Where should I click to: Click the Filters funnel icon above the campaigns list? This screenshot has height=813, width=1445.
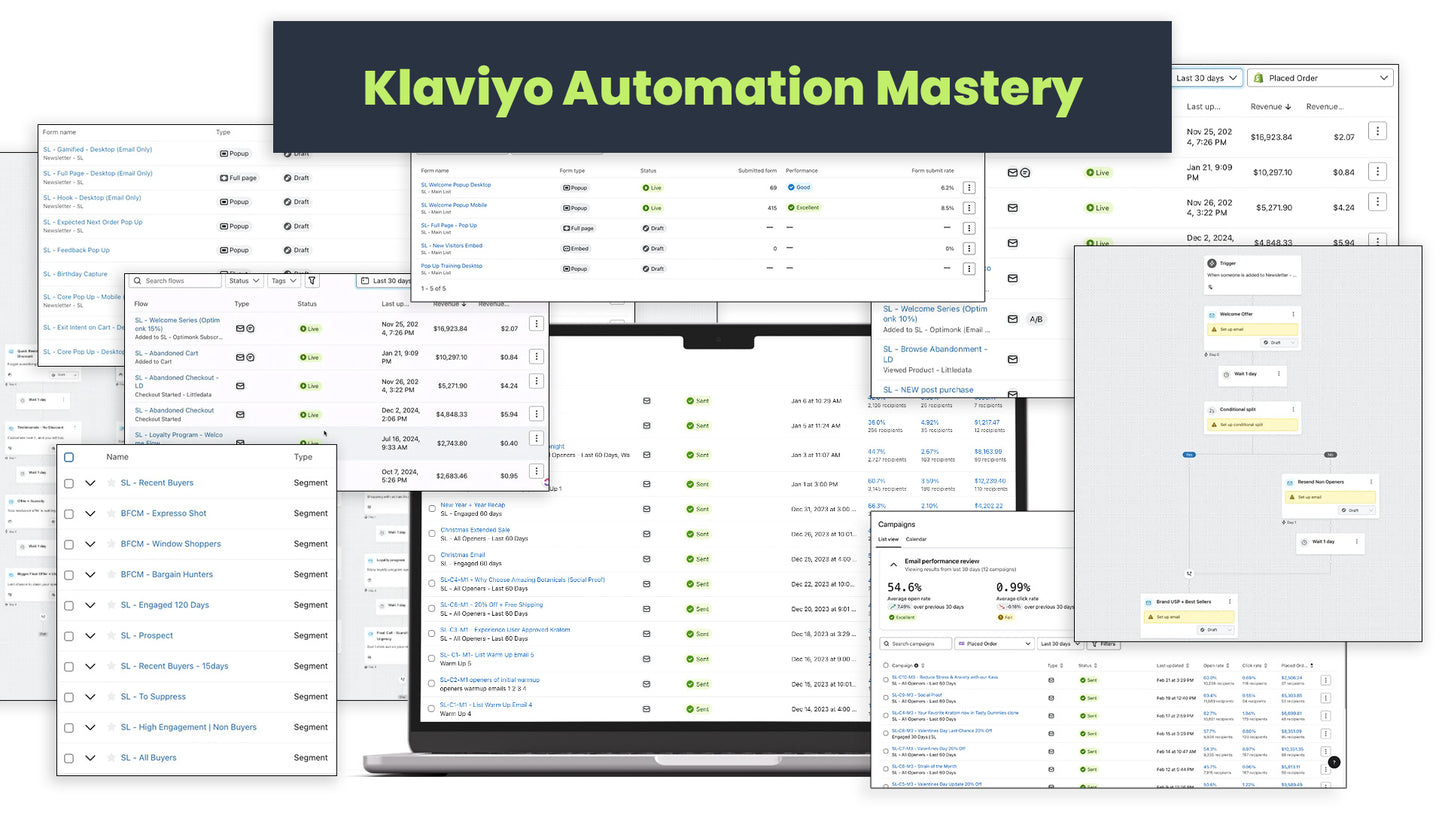click(1095, 644)
